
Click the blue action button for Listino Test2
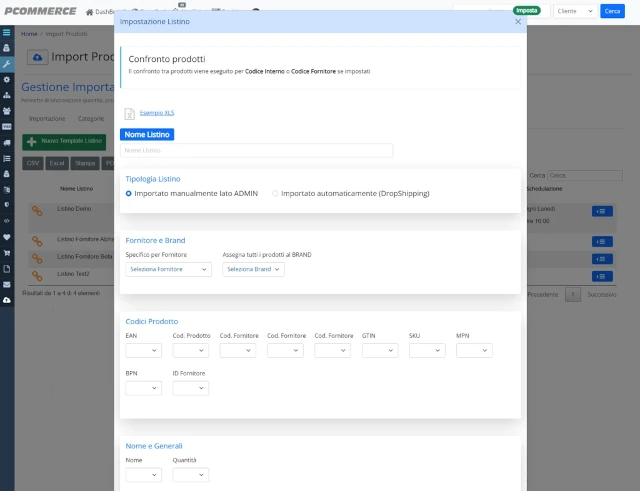pos(602,276)
